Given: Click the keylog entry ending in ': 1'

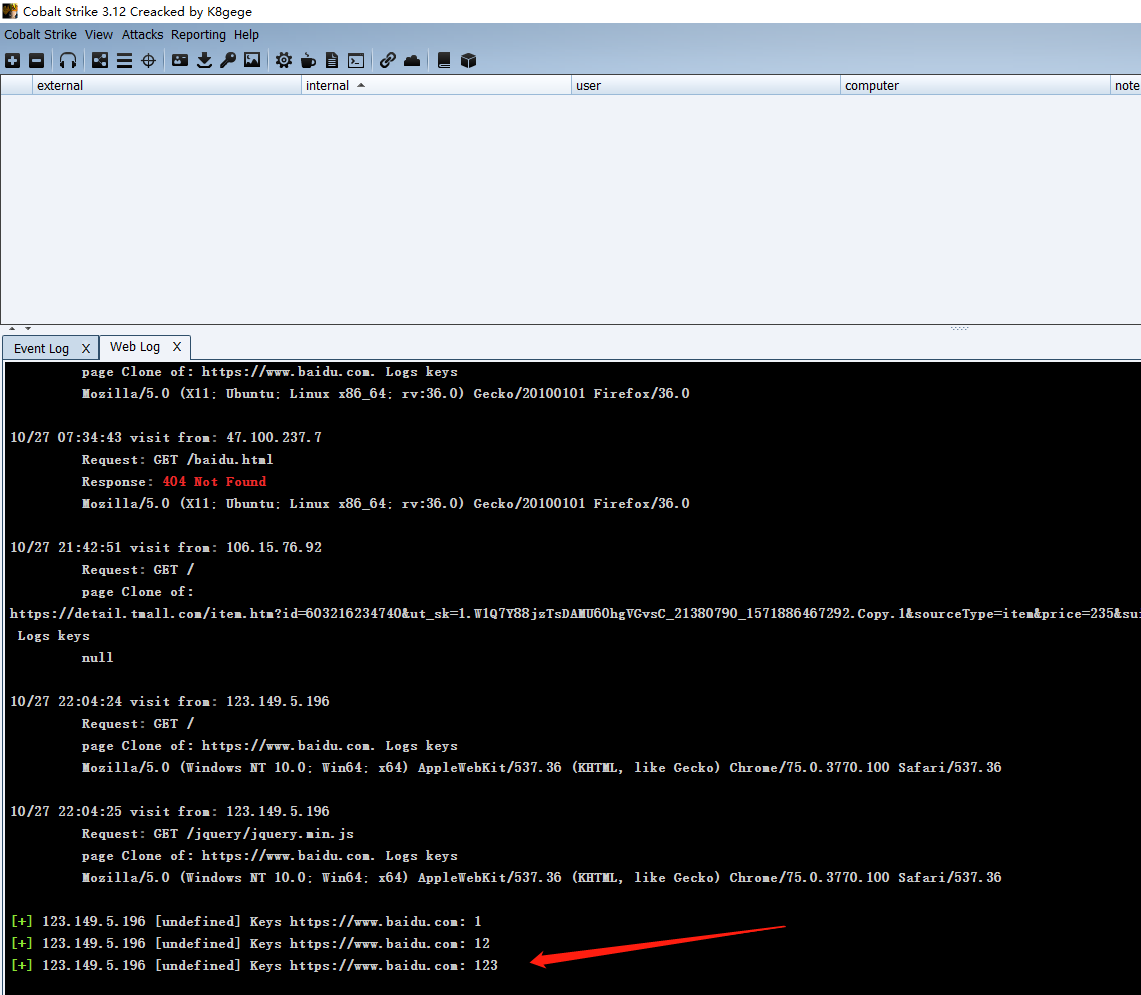Looking at the screenshot, I should [x=246, y=921].
